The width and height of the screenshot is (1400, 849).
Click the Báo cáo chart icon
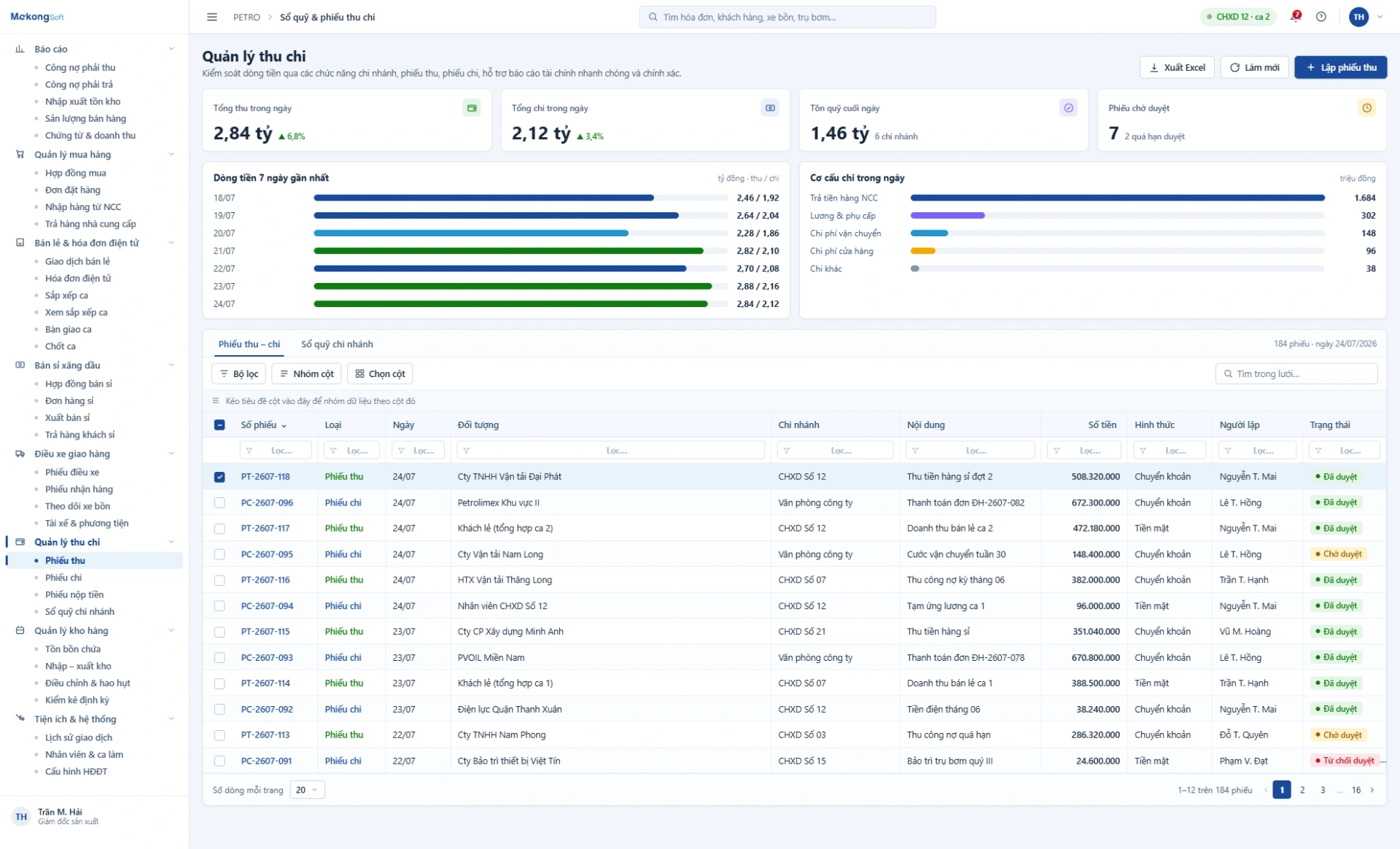tap(20, 49)
